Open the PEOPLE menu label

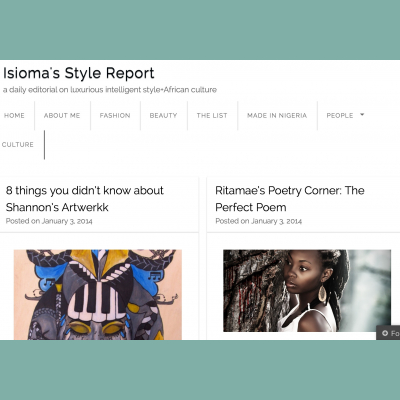point(340,115)
